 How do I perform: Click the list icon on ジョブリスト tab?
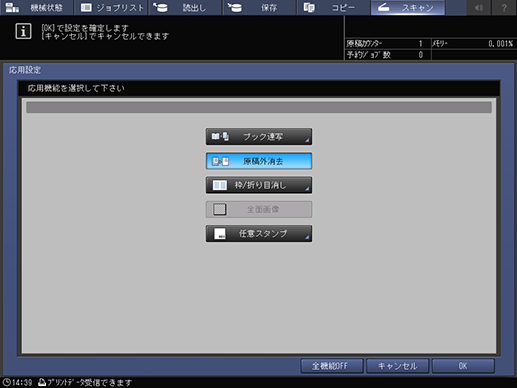click(86, 7)
